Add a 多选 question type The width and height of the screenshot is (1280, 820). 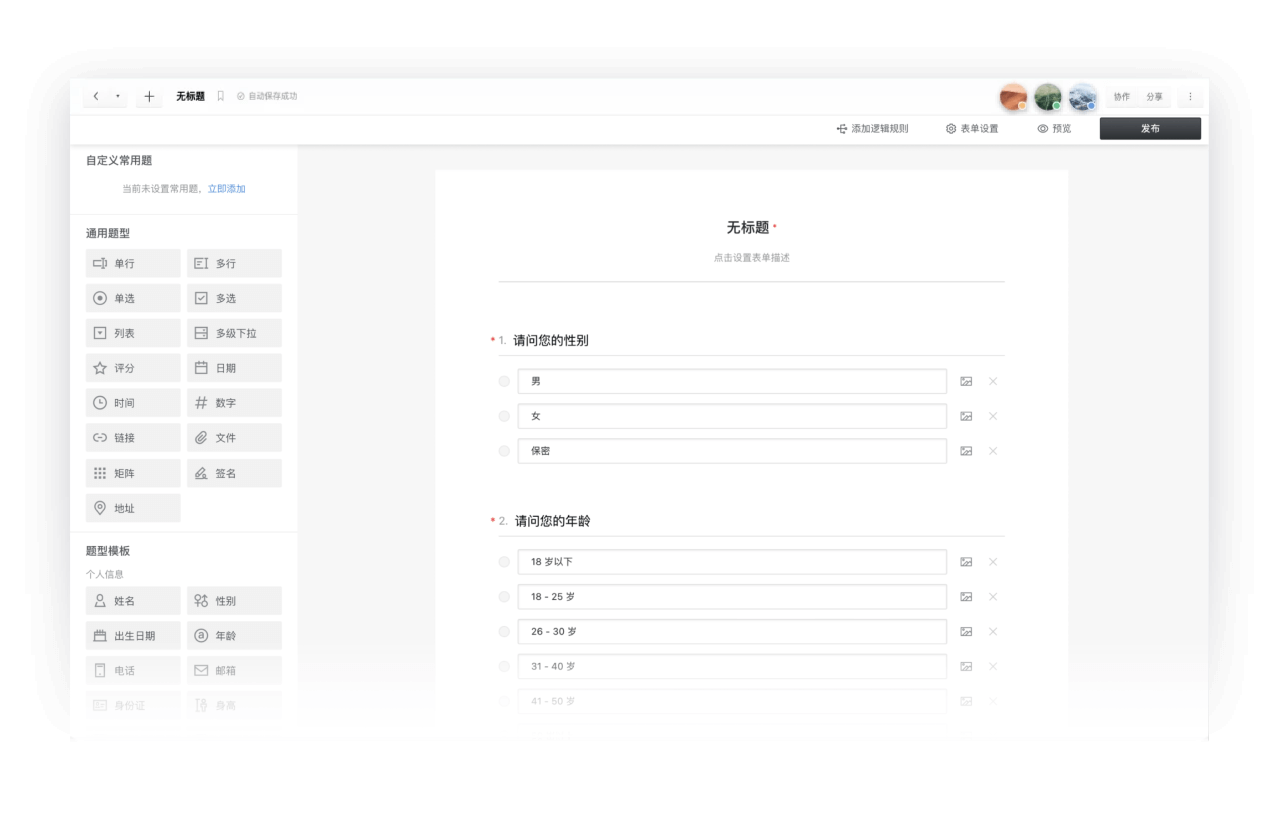point(234,299)
